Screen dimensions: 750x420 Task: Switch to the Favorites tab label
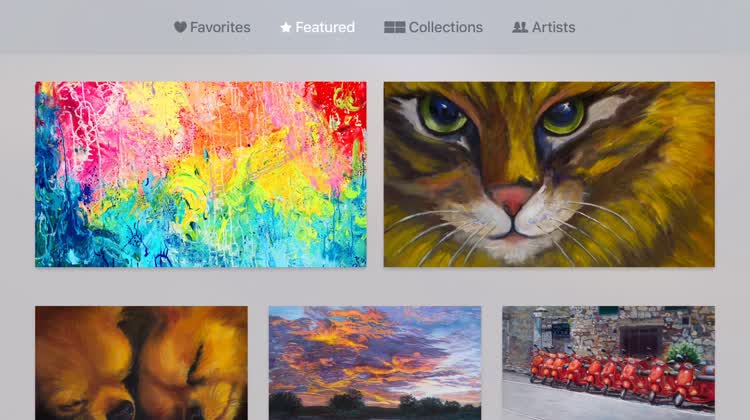220,27
